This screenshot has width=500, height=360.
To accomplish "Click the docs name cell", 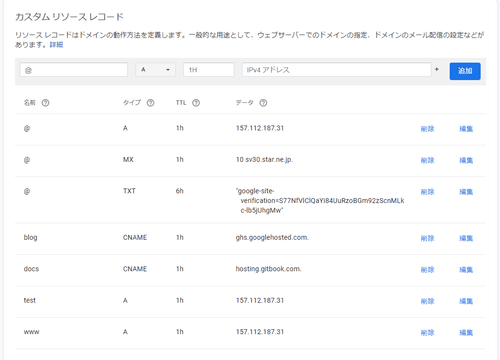I will pos(31,269).
